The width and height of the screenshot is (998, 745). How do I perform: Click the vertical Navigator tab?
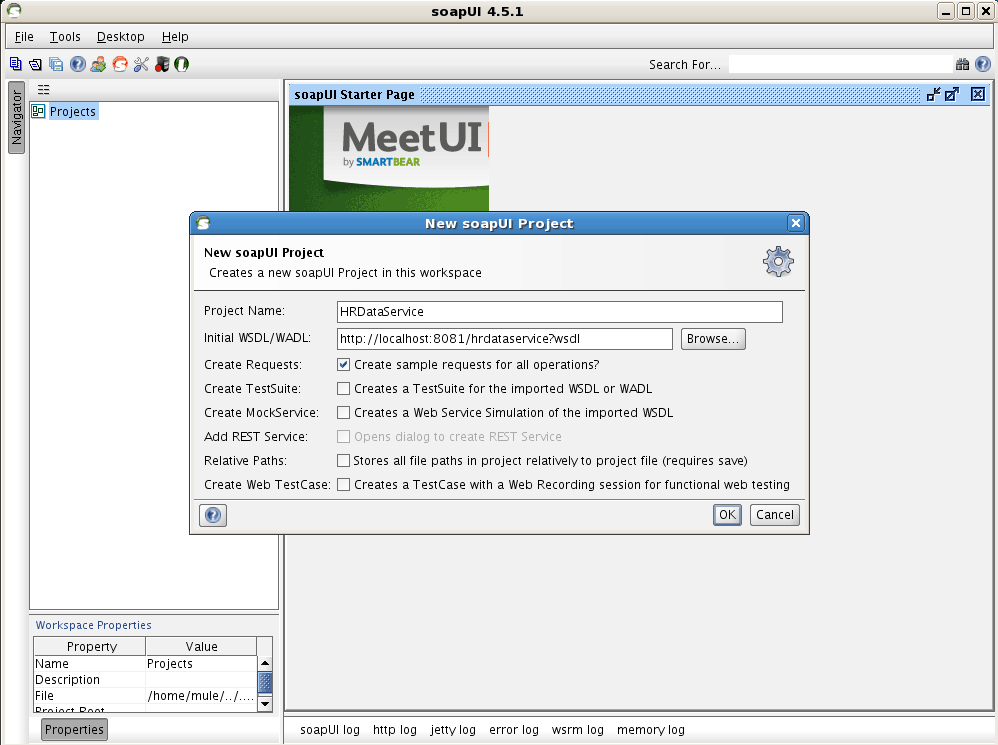click(17, 118)
